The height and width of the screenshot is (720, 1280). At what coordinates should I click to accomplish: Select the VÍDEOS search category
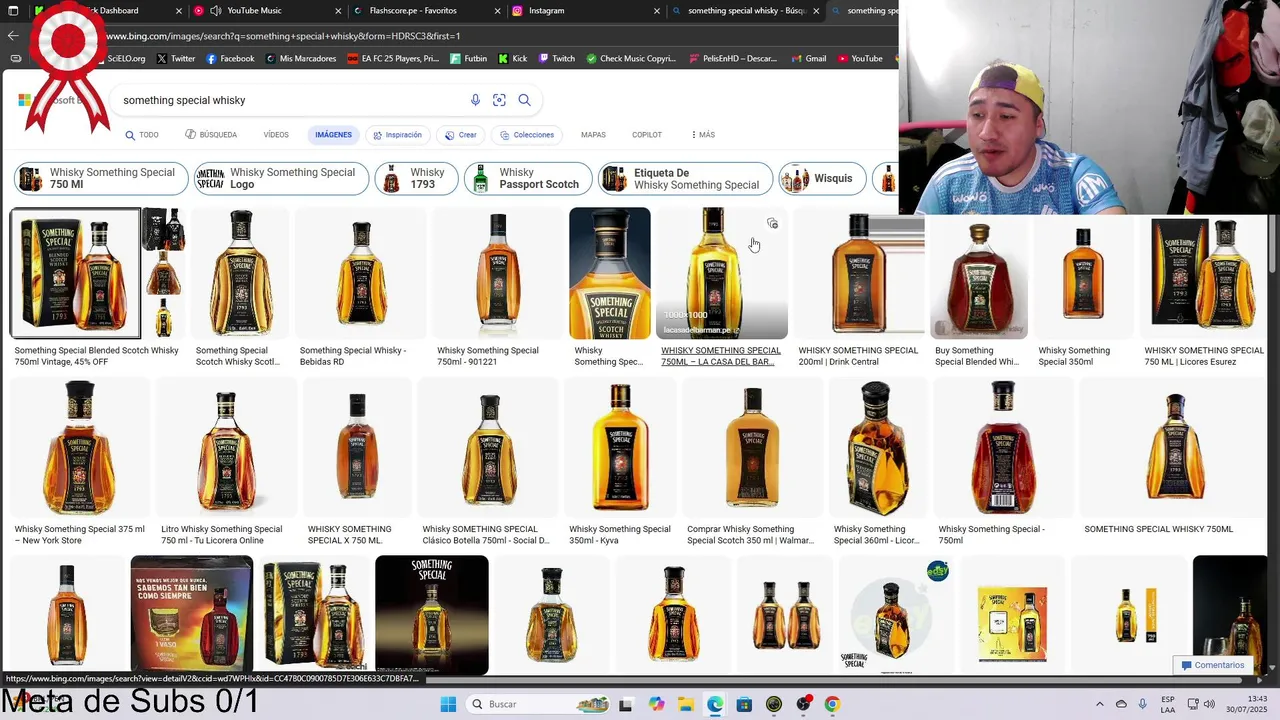tap(276, 134)
